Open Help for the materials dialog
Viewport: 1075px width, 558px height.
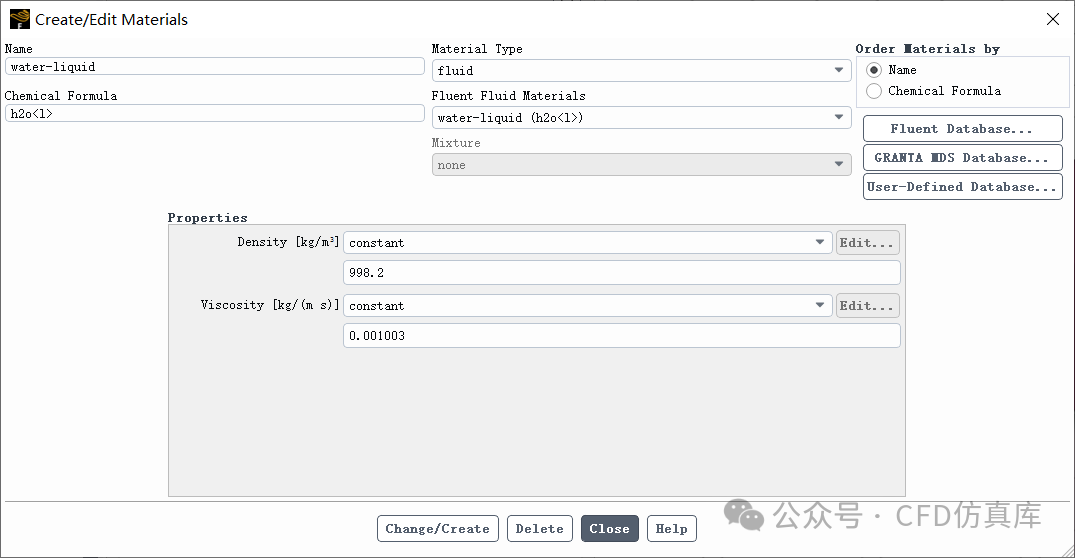coord(672,529)
